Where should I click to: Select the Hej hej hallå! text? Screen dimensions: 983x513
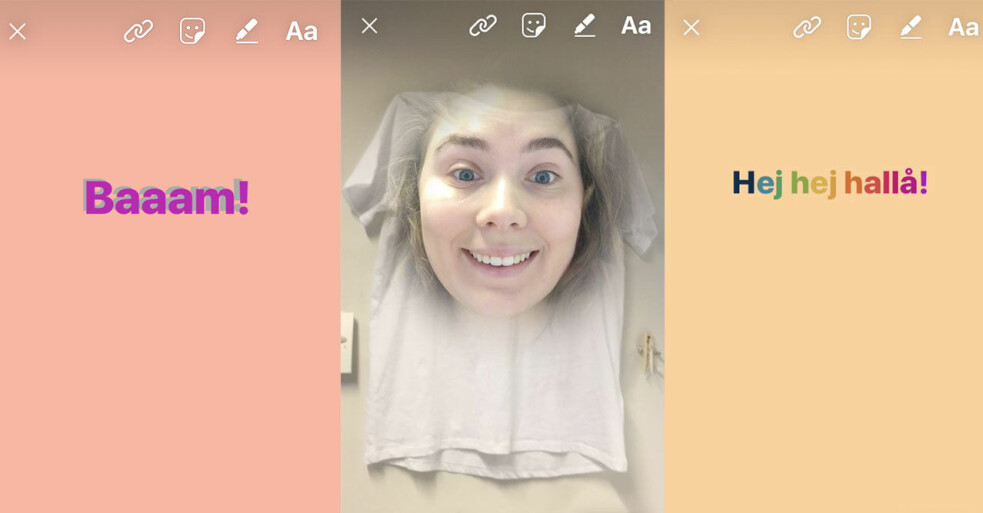[x=830, y=183]
